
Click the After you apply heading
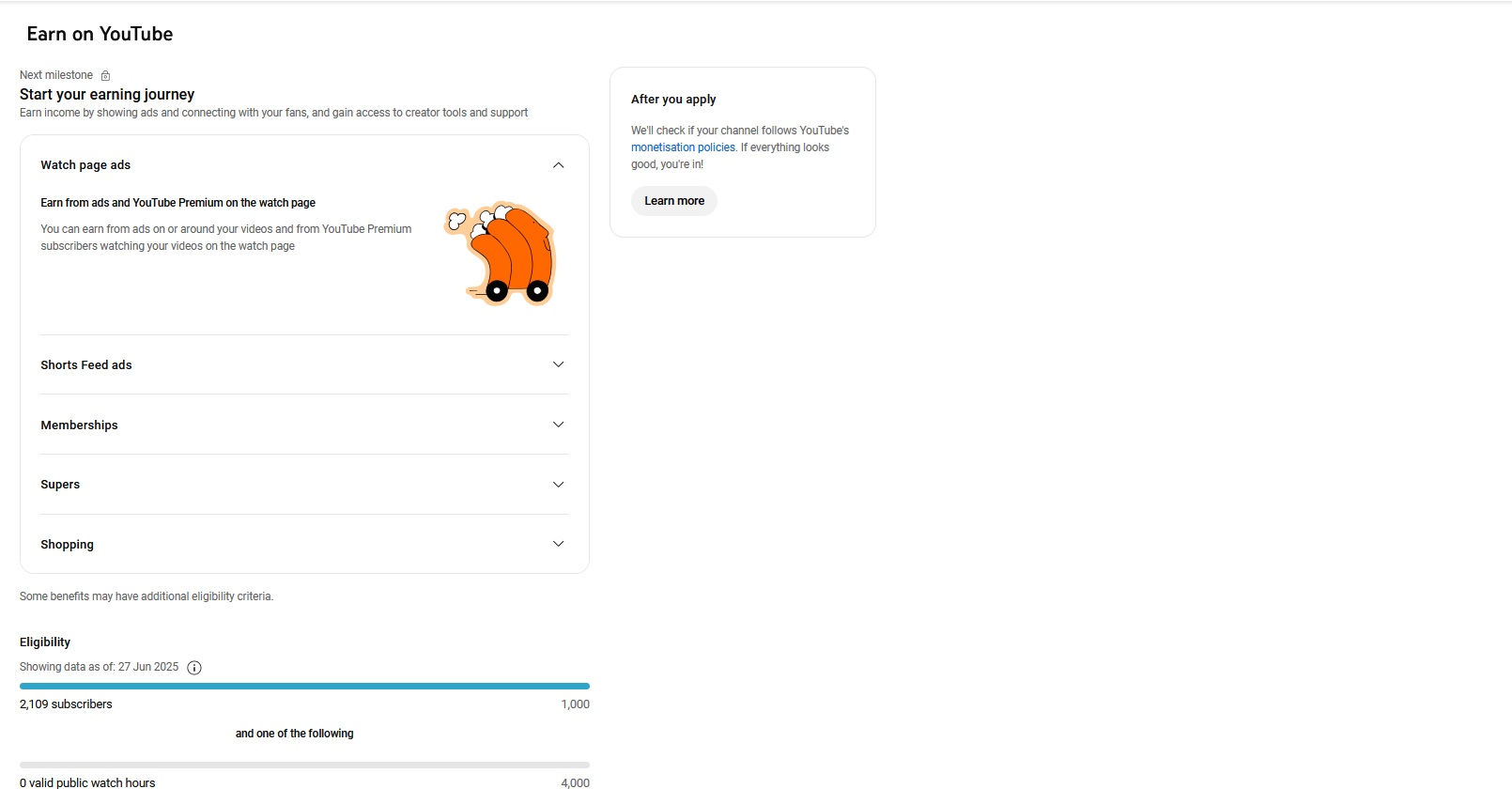673,99
